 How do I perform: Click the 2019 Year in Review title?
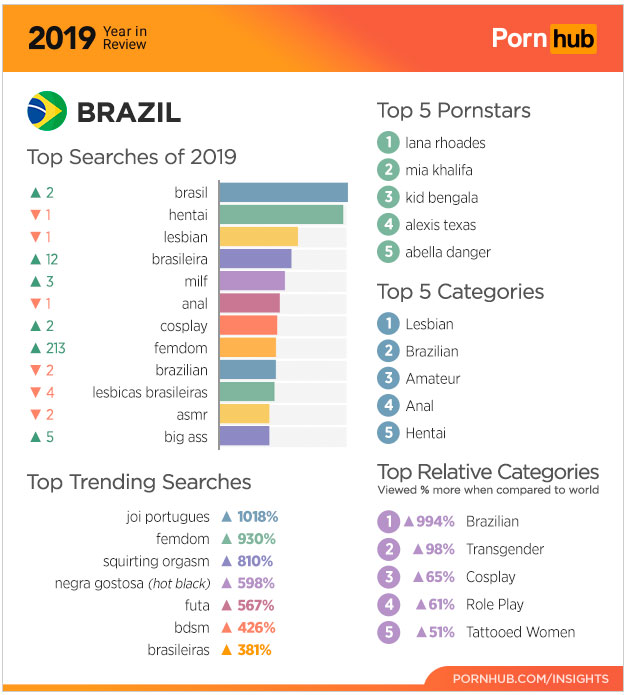coord(87,38)
